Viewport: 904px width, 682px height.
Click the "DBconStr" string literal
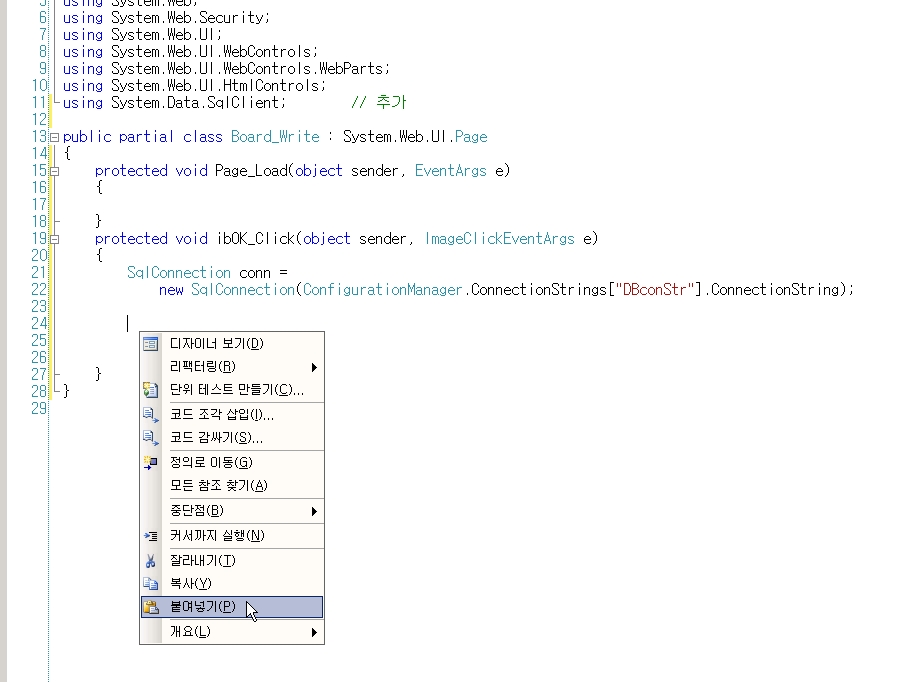point(655,289)
